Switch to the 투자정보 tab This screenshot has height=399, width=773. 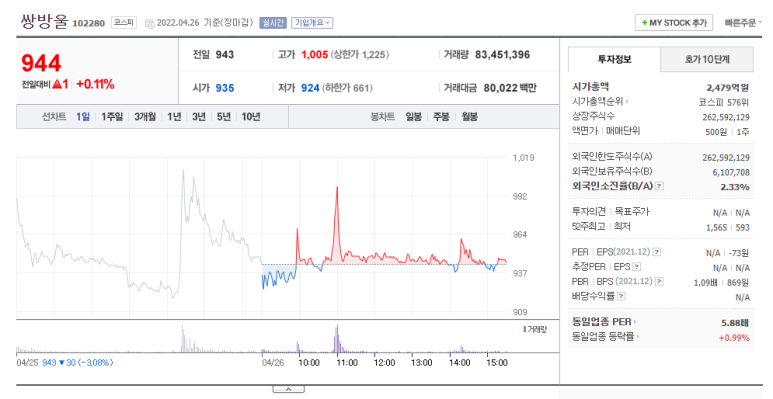[x=614, y=59]
